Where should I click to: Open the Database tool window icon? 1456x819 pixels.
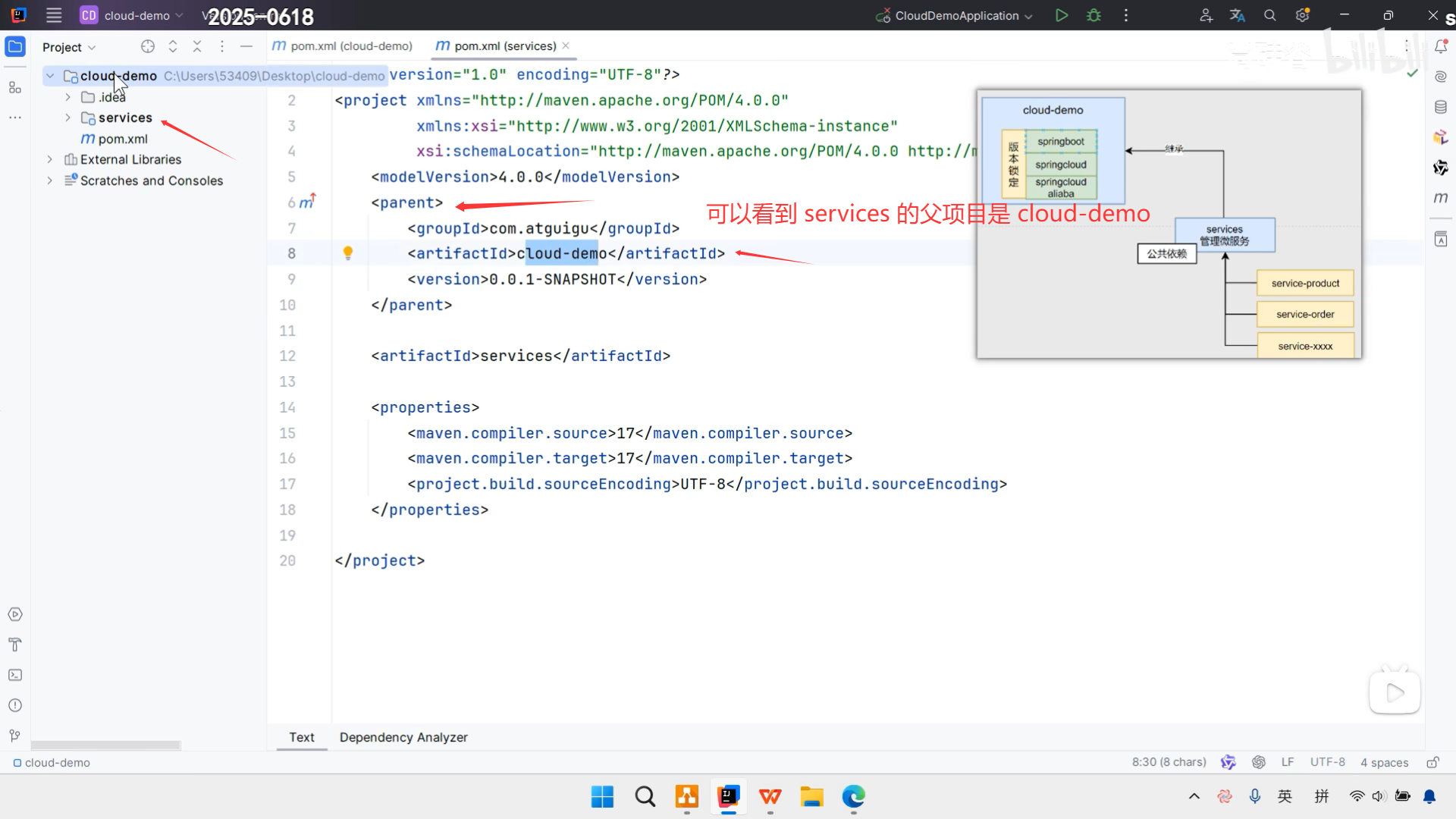click(x=1441, y=107)
